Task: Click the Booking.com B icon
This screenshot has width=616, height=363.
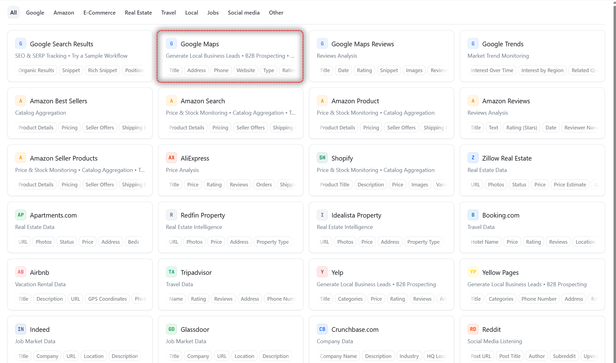Action: pos(473,215)
